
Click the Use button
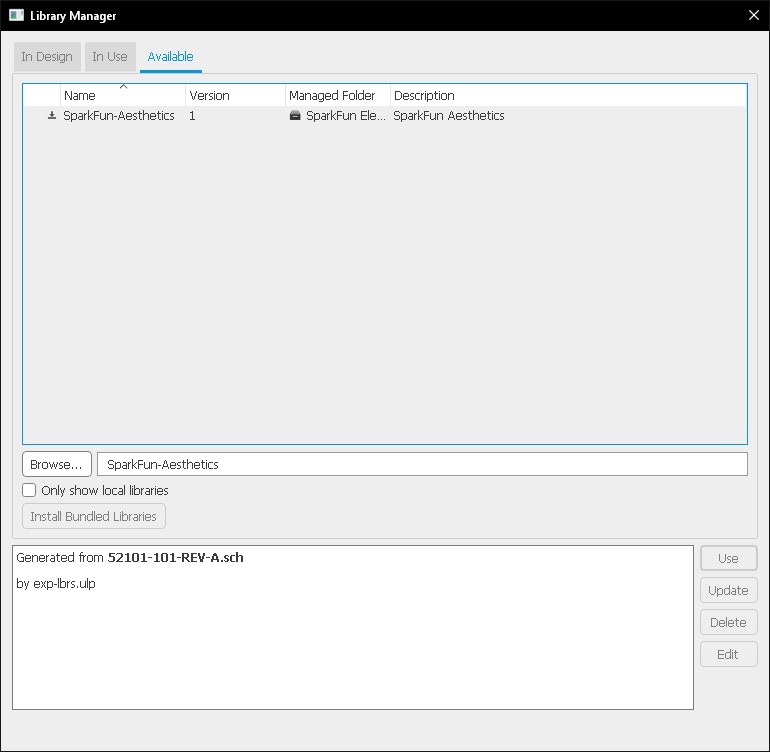pos(728,558)
